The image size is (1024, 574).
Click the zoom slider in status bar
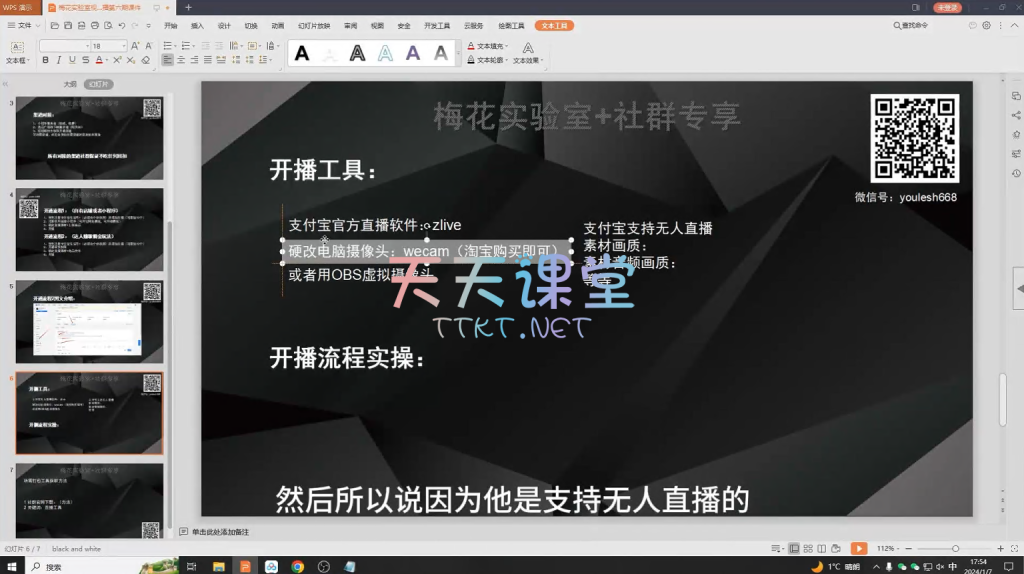pyautogui.click(x=955, y=548)
